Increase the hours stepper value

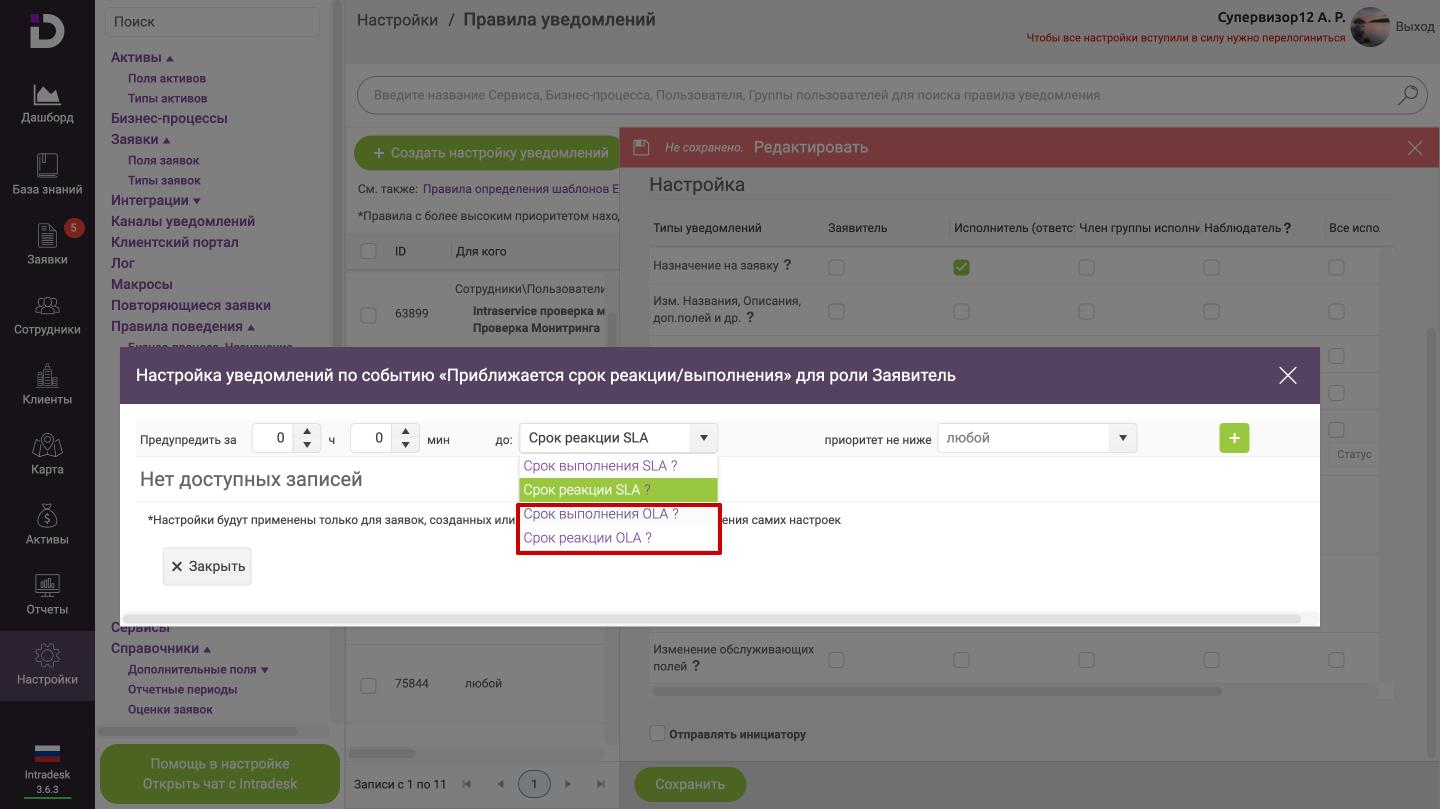pyautogui.click(x=308, y=432)
